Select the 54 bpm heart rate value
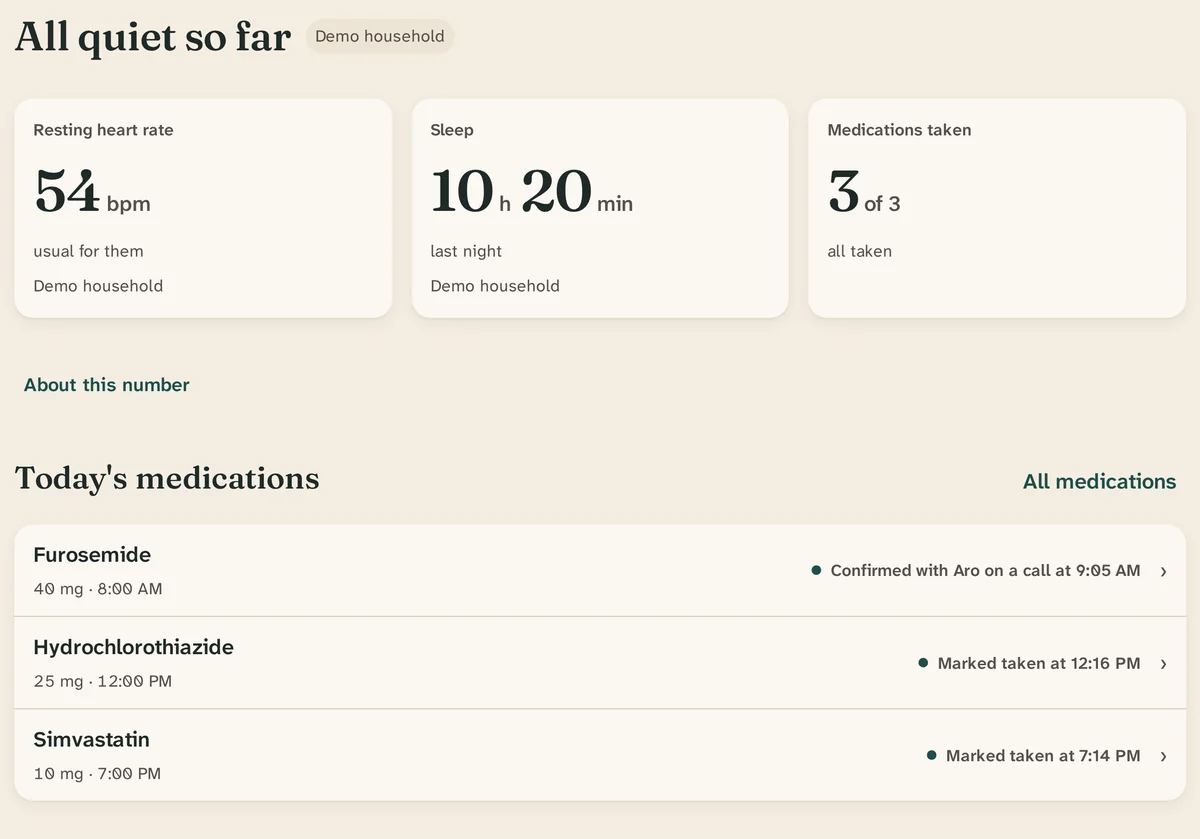Screen dimensions: 1200x839 pos(92,192)
